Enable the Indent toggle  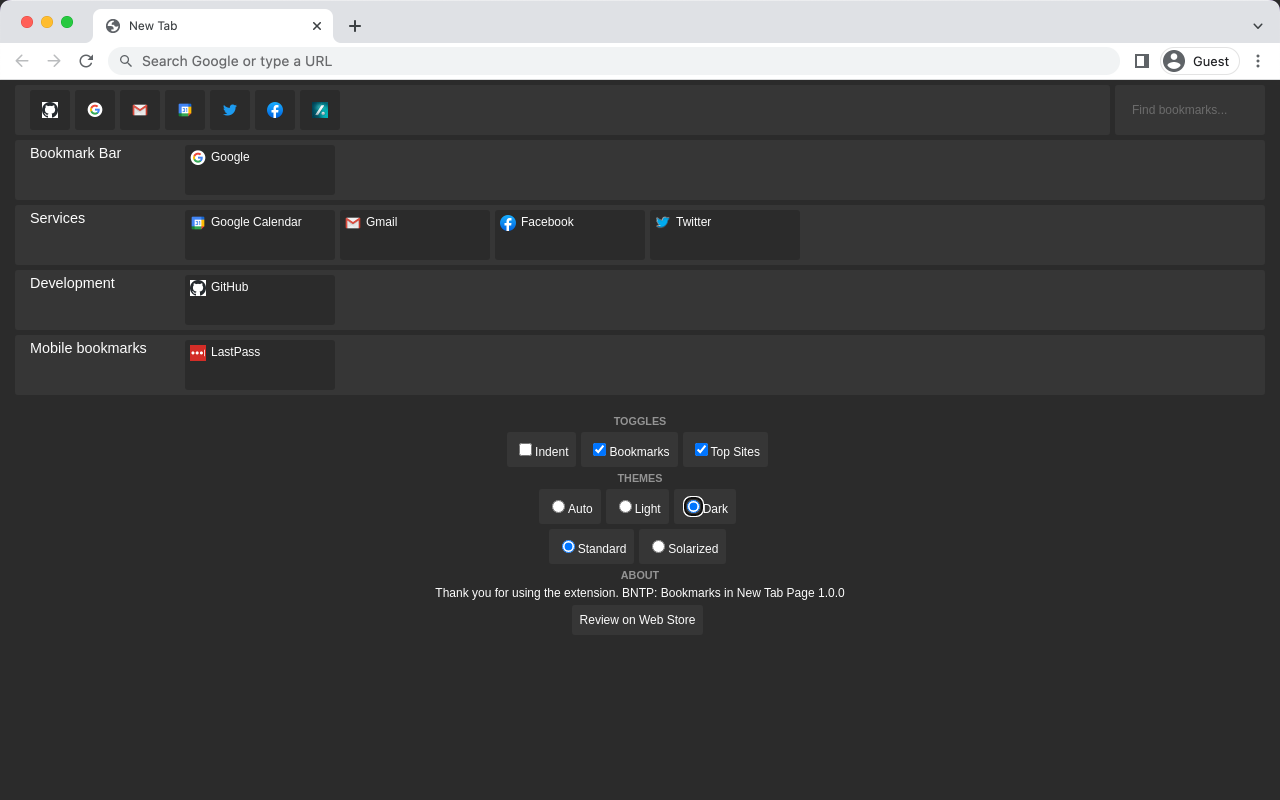(525, 449)
